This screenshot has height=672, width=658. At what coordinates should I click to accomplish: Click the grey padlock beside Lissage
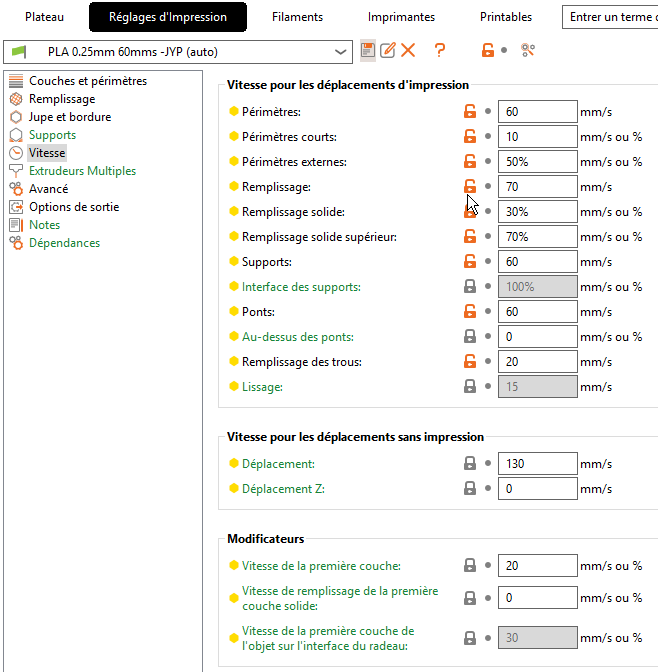point(470,387)
